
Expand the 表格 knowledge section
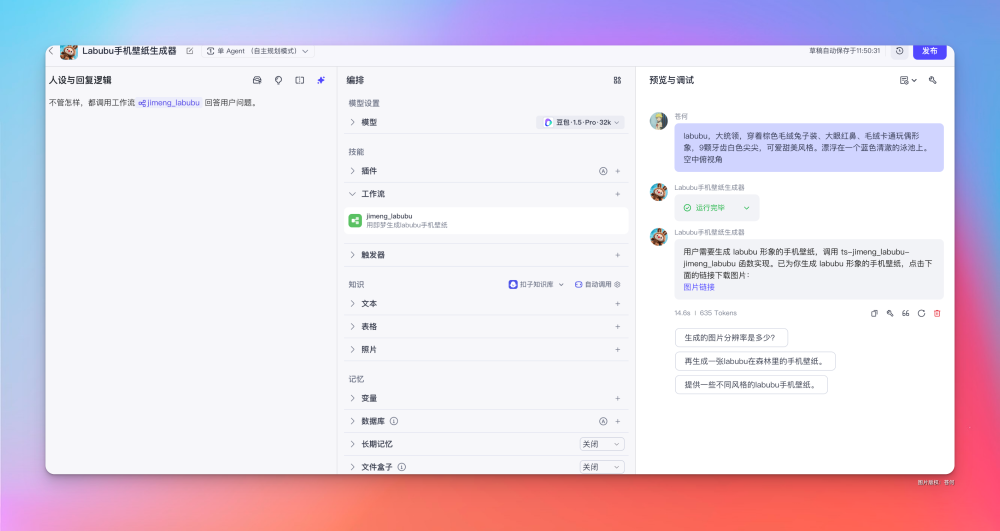353,327
